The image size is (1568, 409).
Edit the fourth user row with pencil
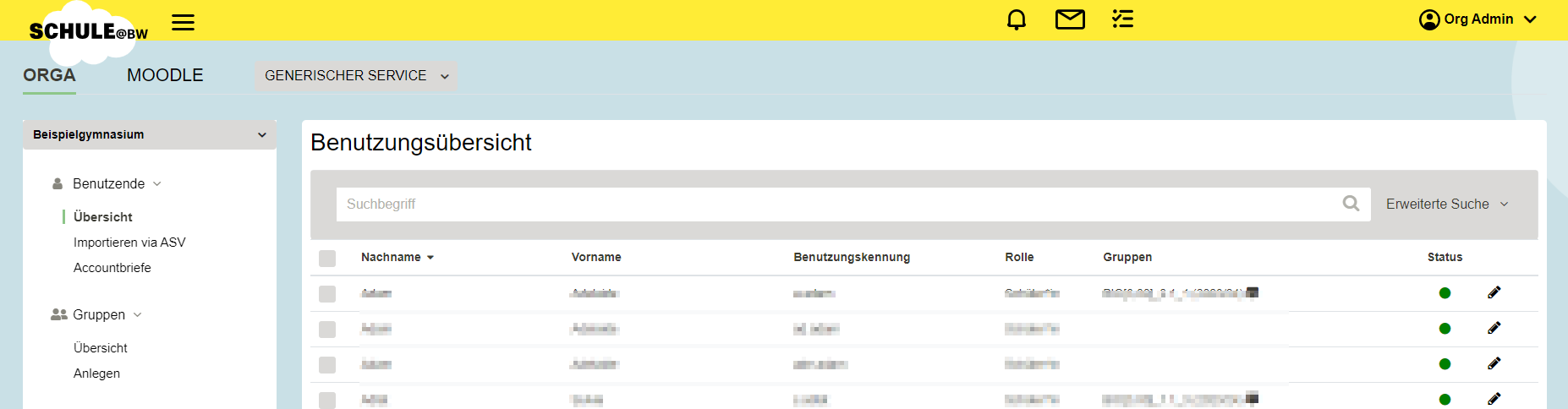(x=1494, y=399)
